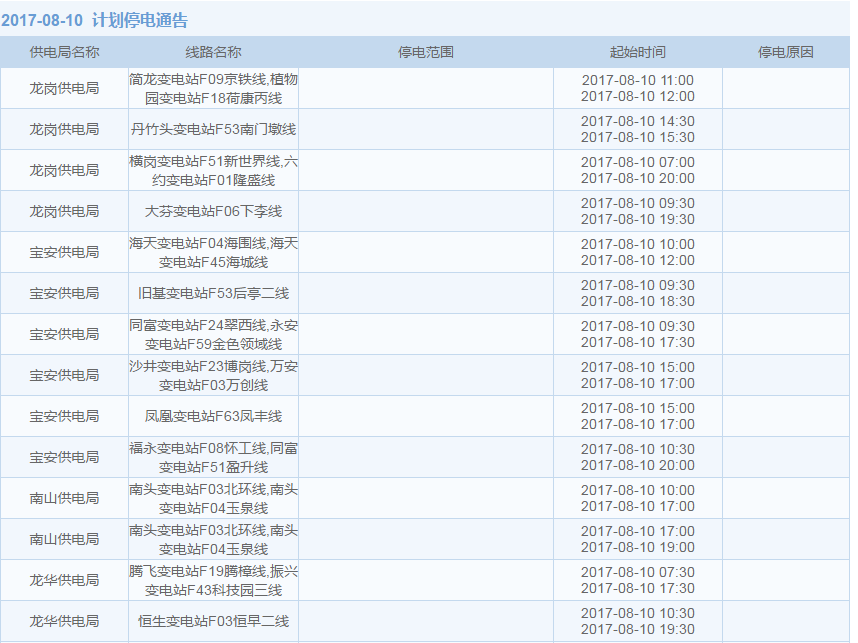Click the 停电范围 column header
This screenshot has height=643, width=858.
[425, 52]
